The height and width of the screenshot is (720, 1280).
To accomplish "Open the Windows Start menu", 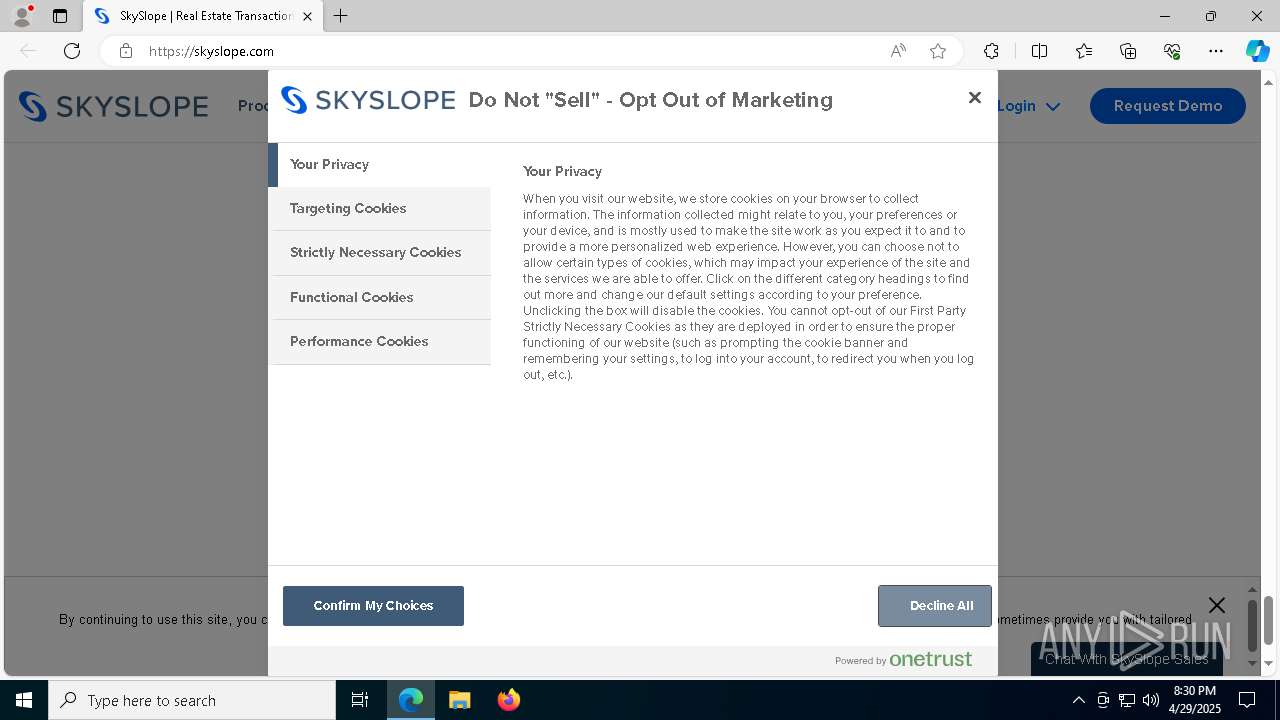I will click(x=24, y=700).
